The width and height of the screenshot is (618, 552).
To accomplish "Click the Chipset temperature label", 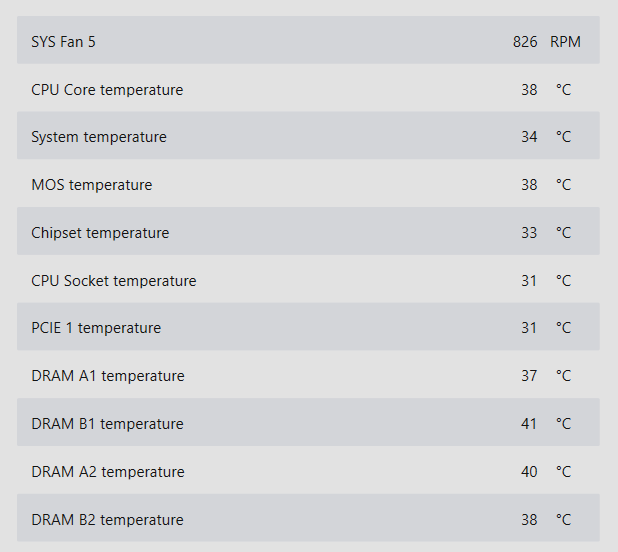I will (x=100, y=233).
